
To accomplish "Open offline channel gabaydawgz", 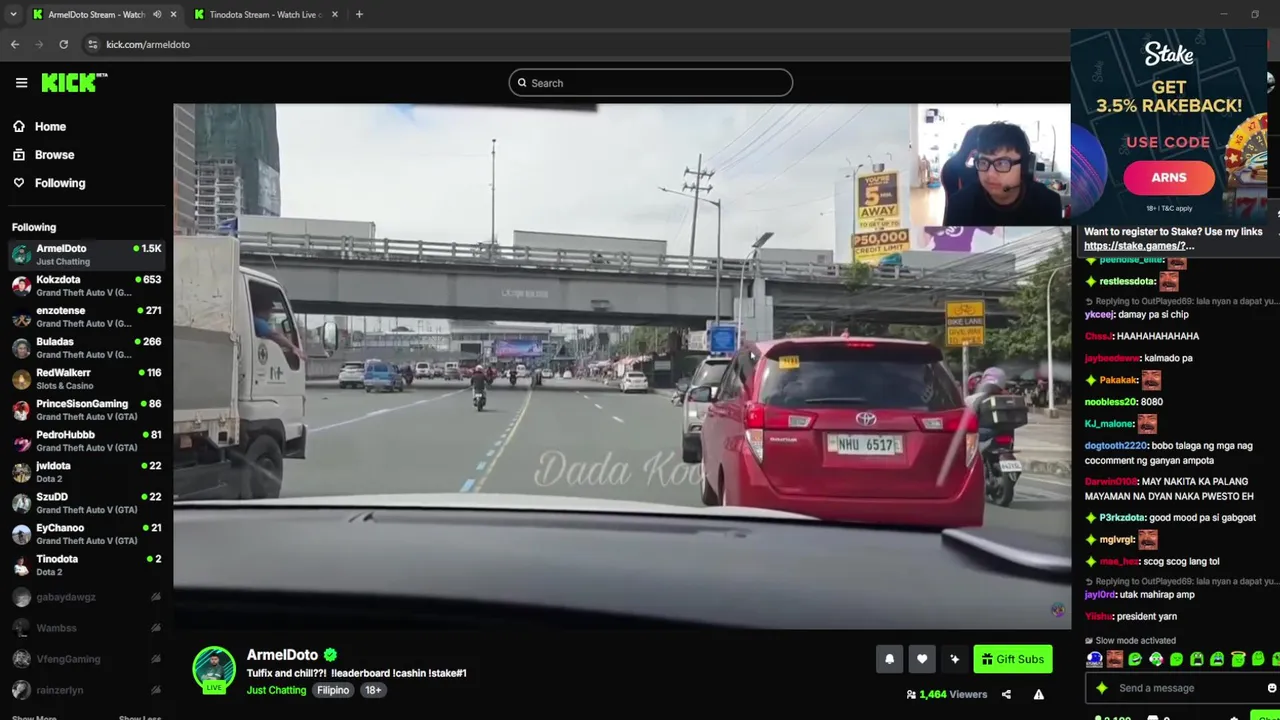I will [85, 597].
